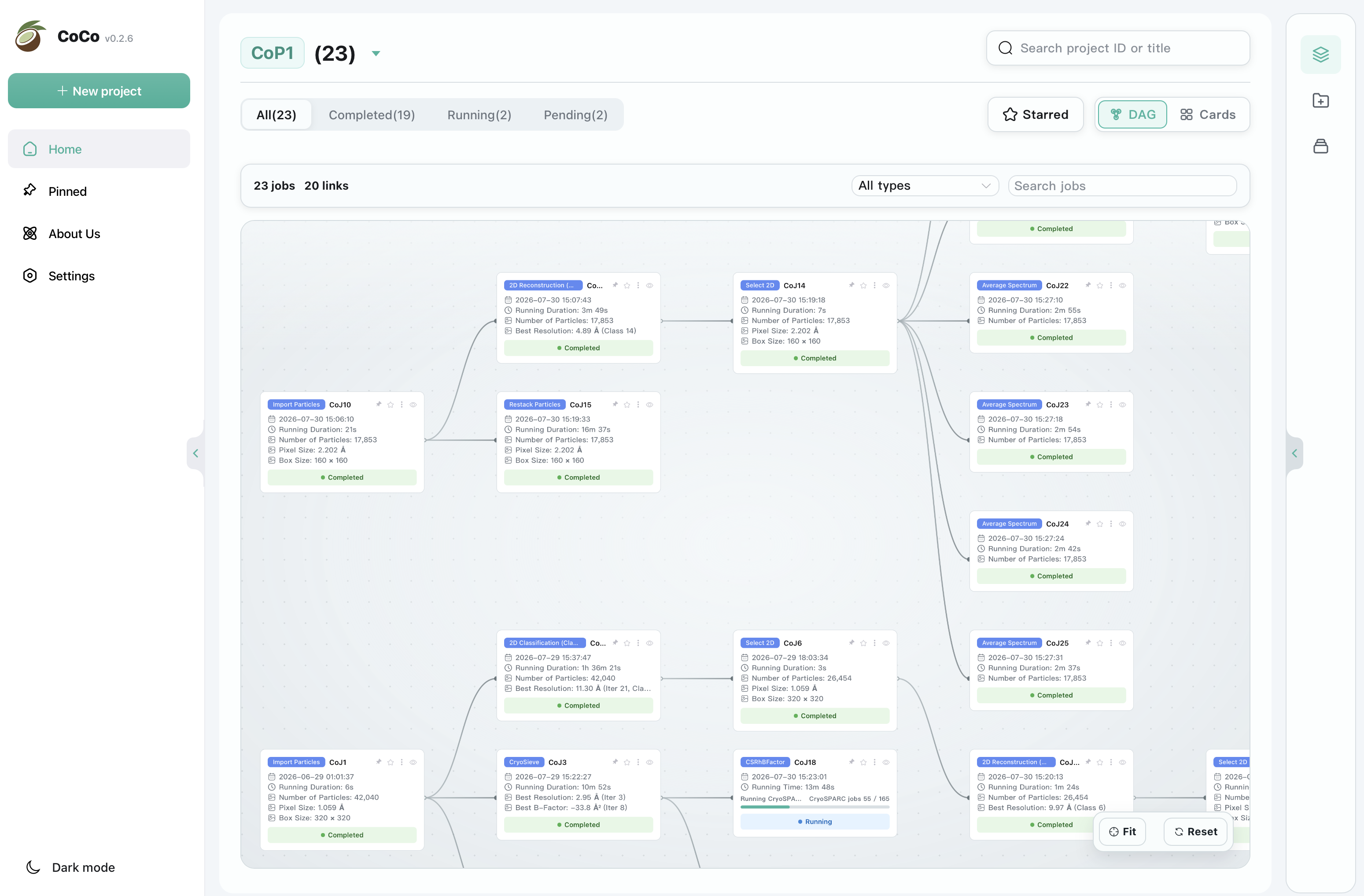Click Completed status on CoJ24 card
This screenshot has height=896, width=1364.
click(1051, 576)
